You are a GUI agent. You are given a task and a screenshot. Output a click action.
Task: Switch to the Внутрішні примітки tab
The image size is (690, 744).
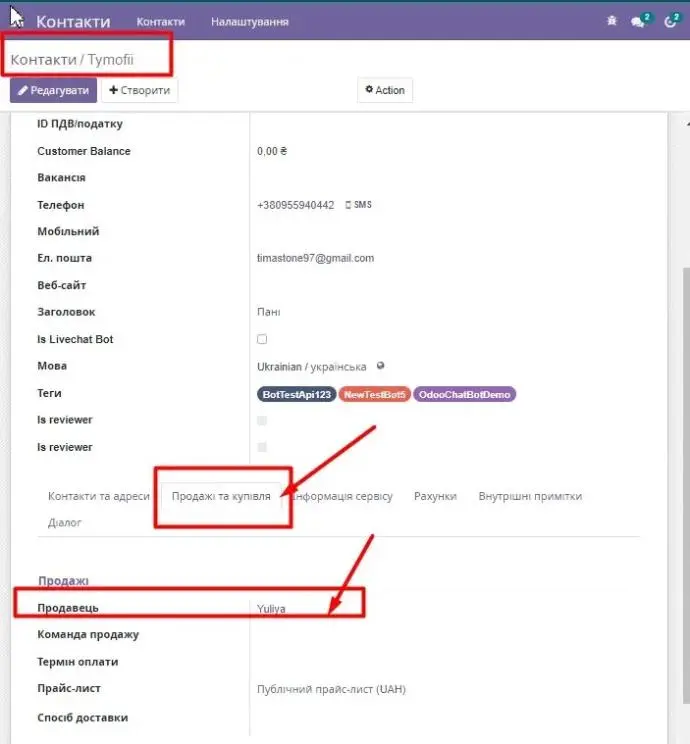(x=530, y=496)
